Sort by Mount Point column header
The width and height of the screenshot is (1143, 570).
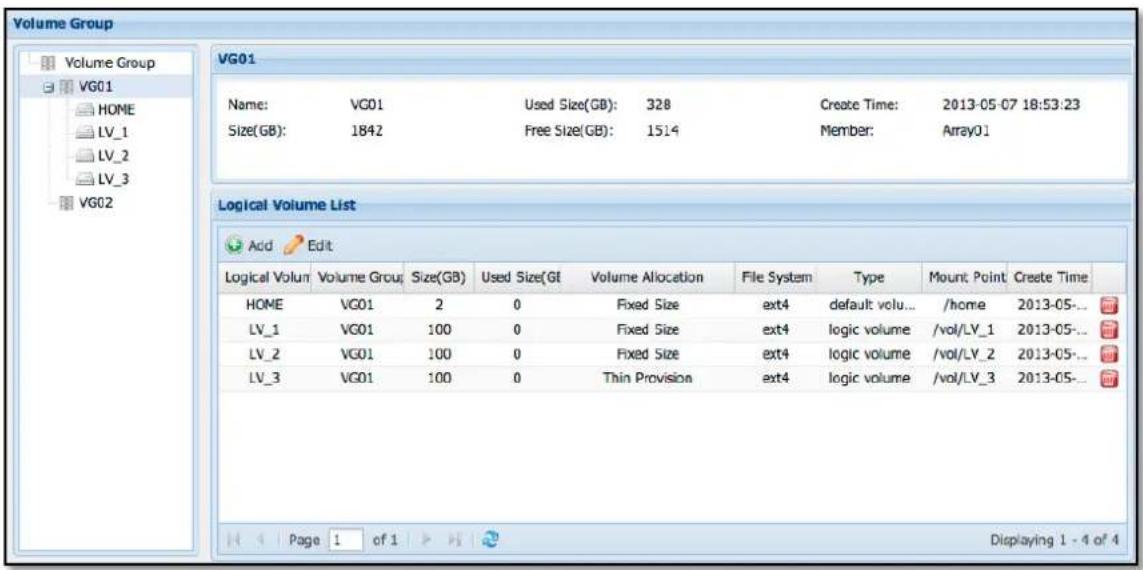tap(966, 278)
